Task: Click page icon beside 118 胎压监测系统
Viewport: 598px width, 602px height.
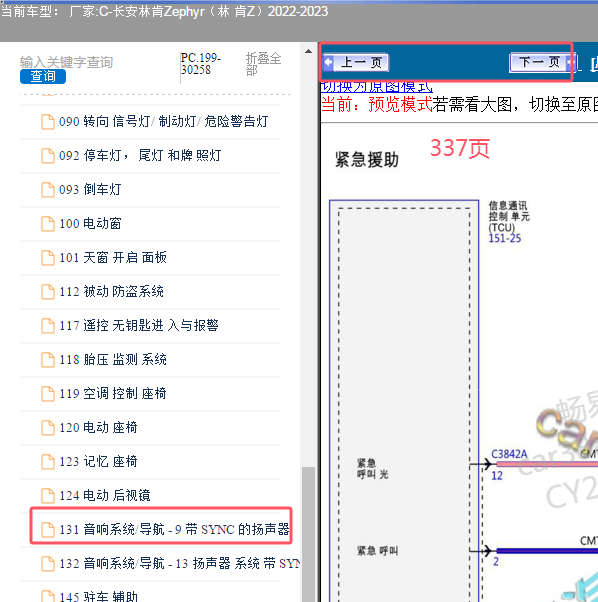Action: pyautogui.click(x=48, y=360)
